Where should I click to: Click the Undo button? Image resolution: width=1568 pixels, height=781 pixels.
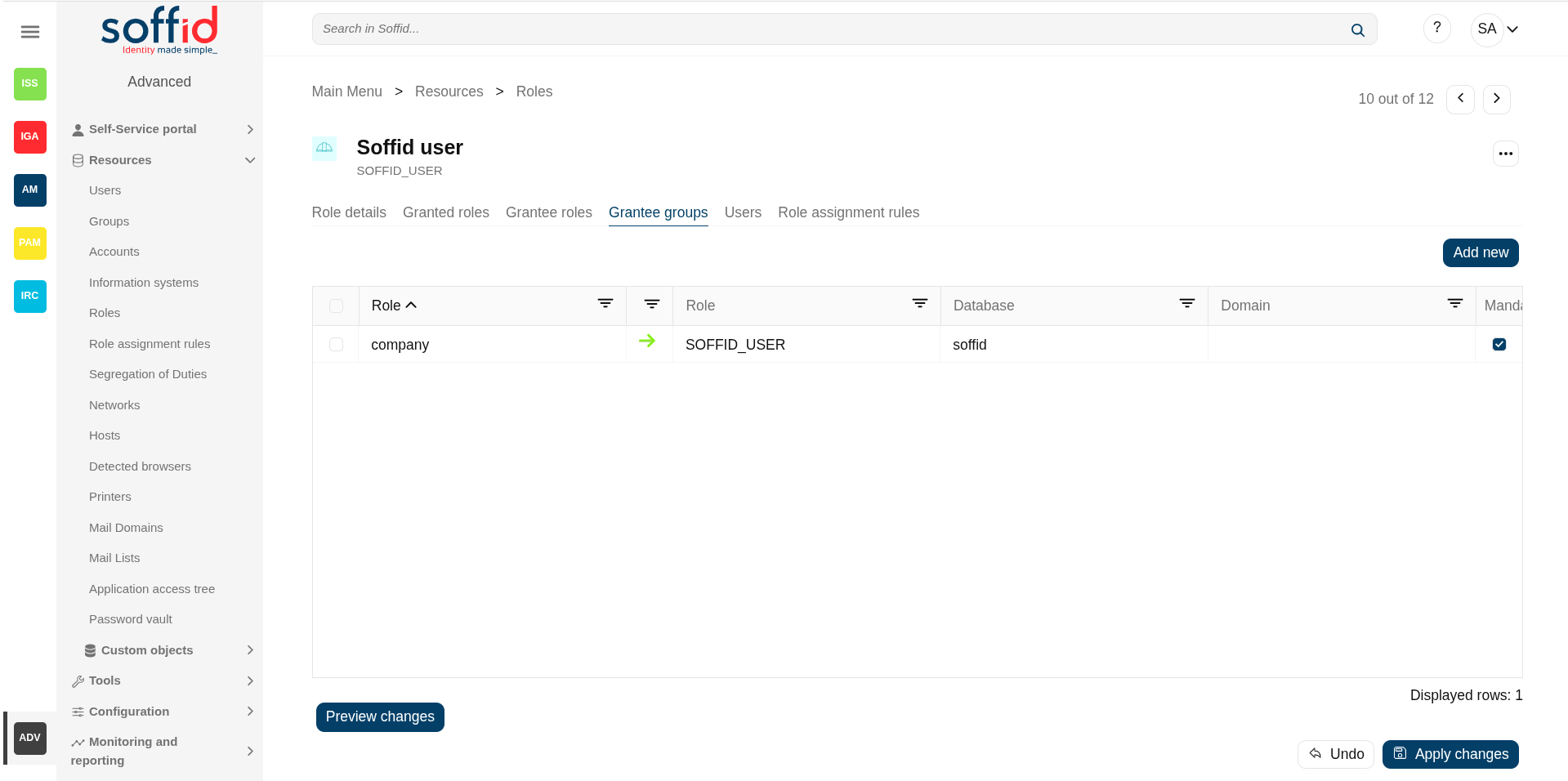1336,754
